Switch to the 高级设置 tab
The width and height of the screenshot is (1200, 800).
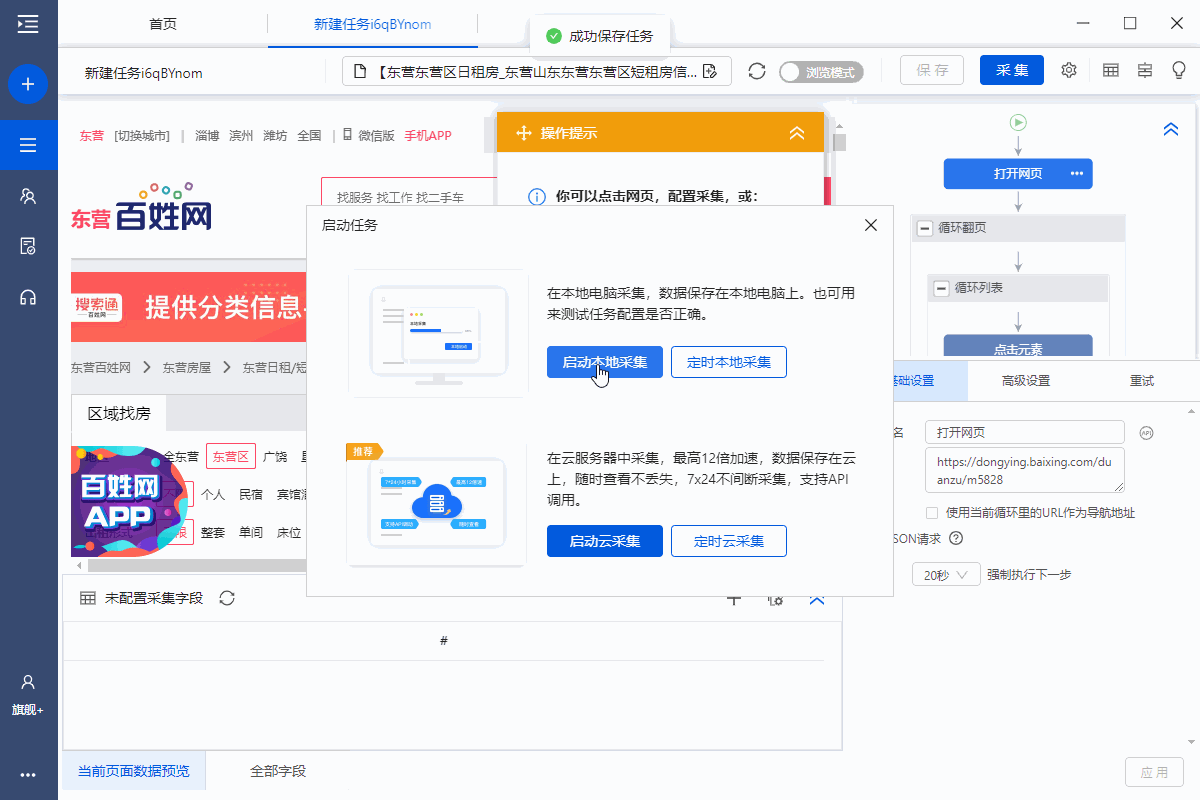point(1025,381)
